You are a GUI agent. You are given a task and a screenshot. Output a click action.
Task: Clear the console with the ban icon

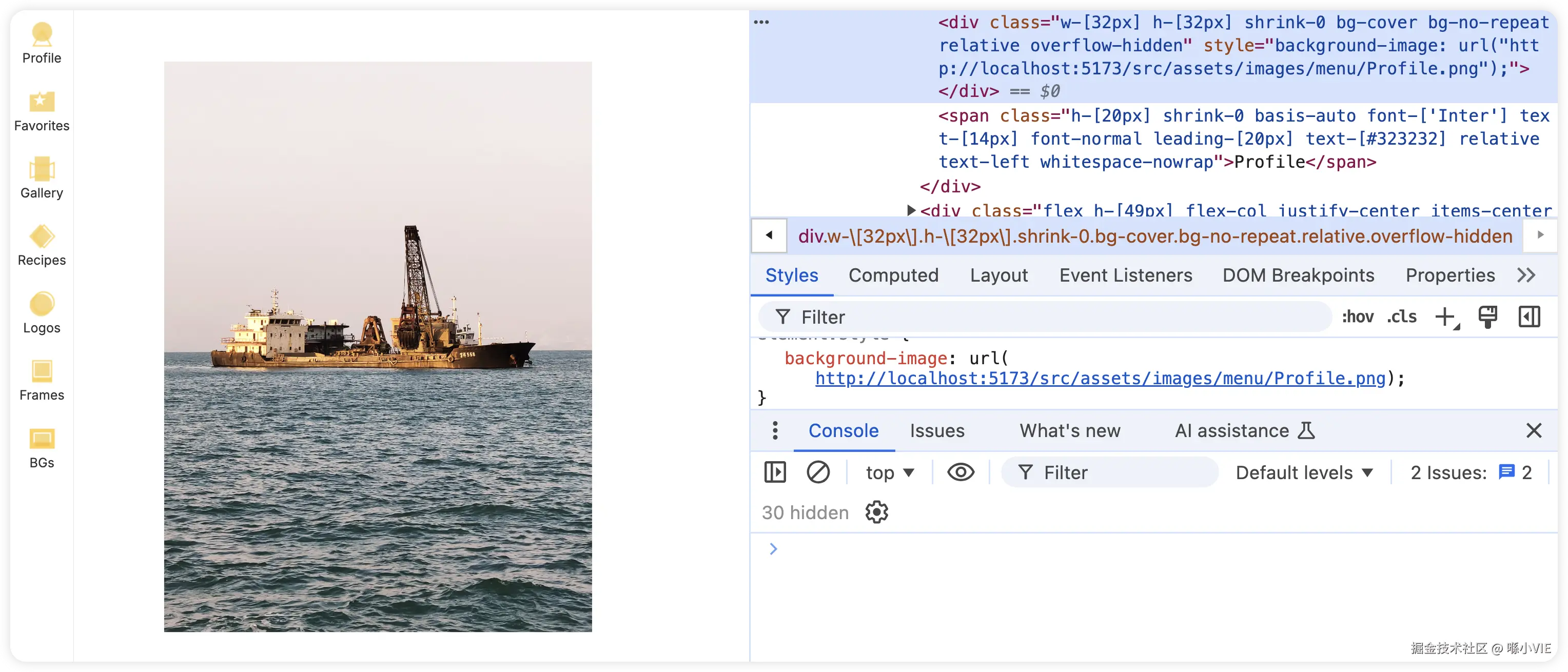coord(817,472)
